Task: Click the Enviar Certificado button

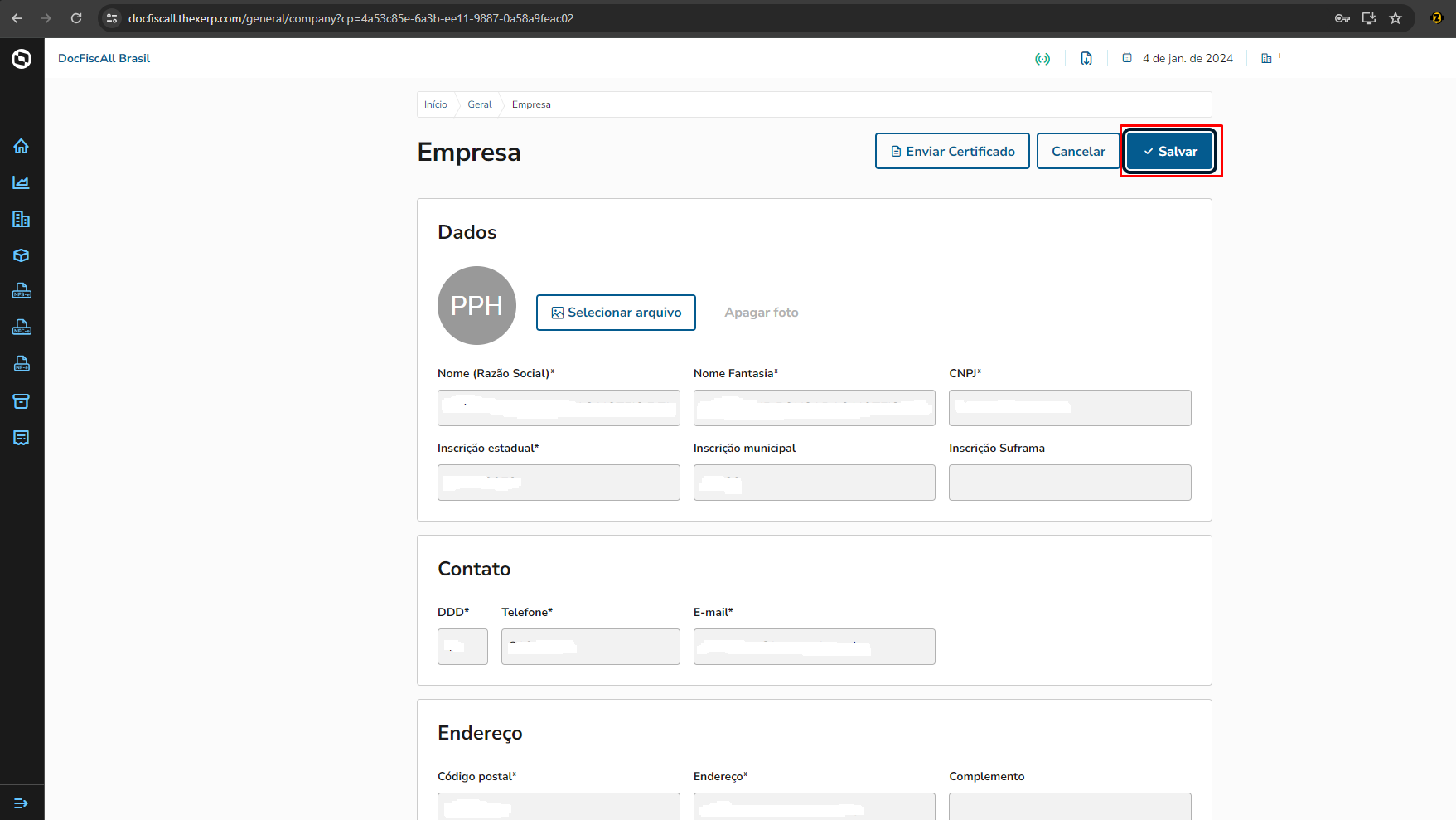Action: pyautogui.click(x=952, y=151)
